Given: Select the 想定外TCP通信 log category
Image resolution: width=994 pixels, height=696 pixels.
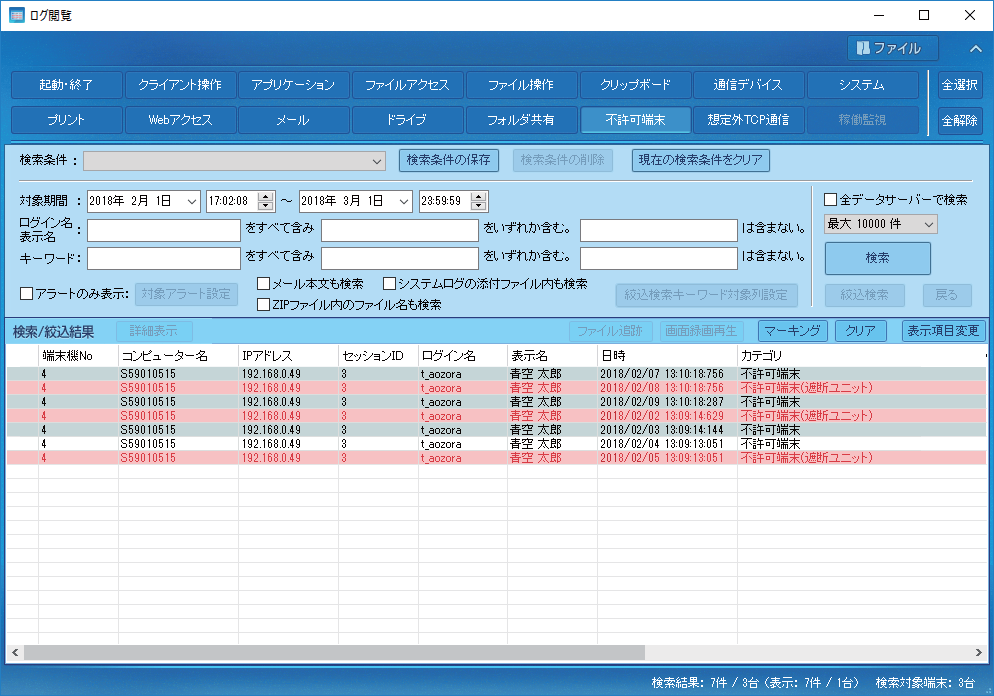Looking at the screenshot, I should coord(749,120).
